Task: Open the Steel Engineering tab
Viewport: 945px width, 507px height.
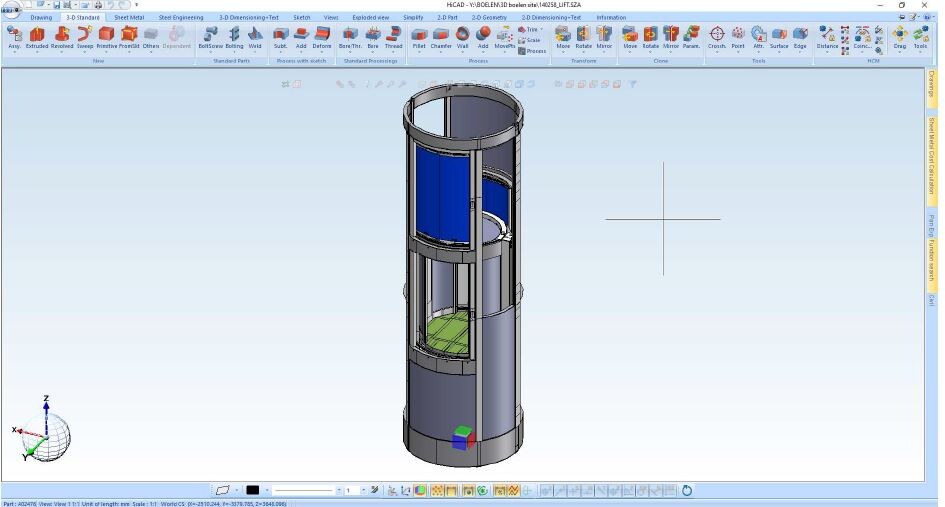Action: 180,17
